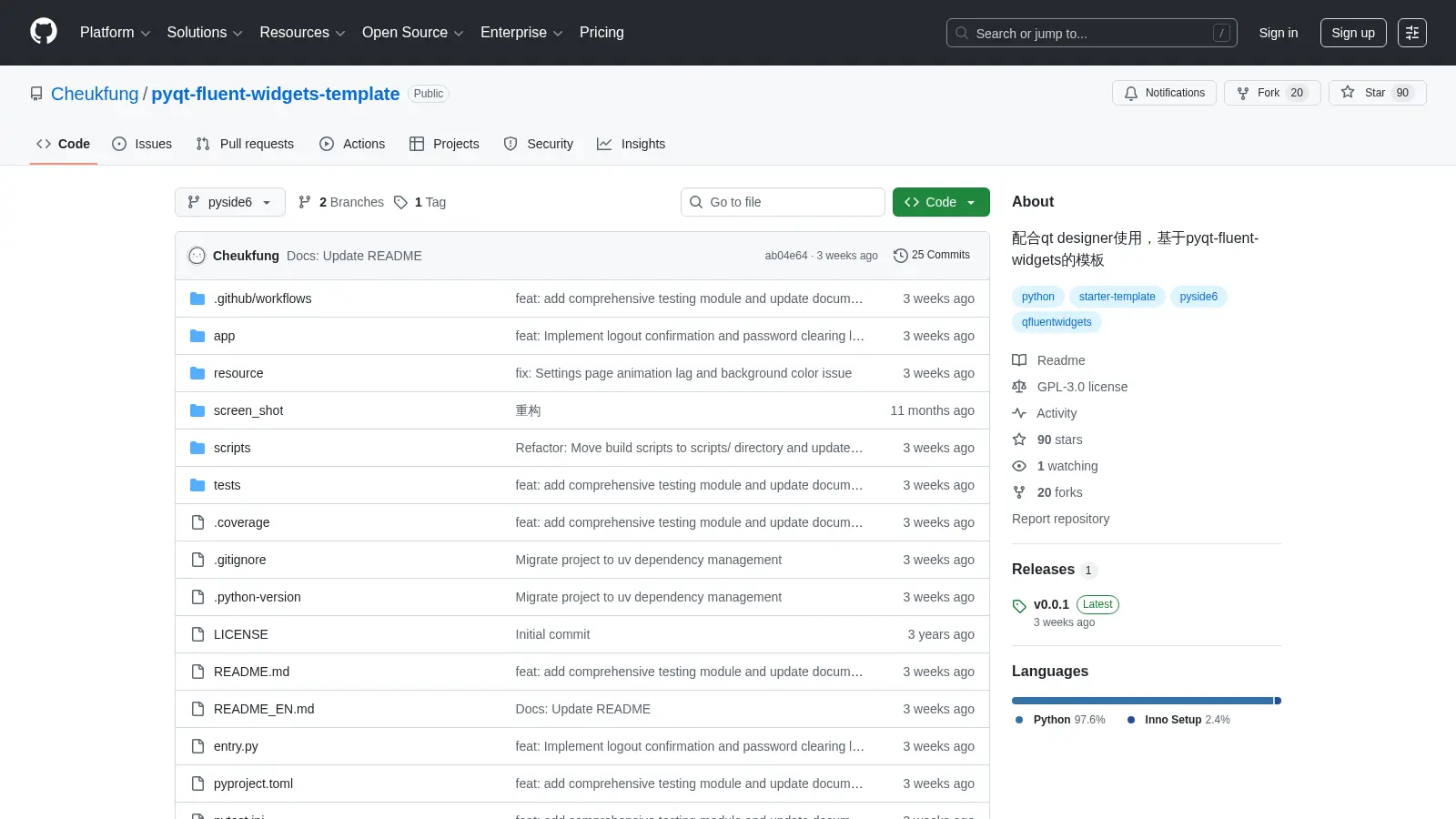Expand the Resources menu
The height and width of the screenshot is (819, 1456).
pyautogui.click(x=302, y=32)
